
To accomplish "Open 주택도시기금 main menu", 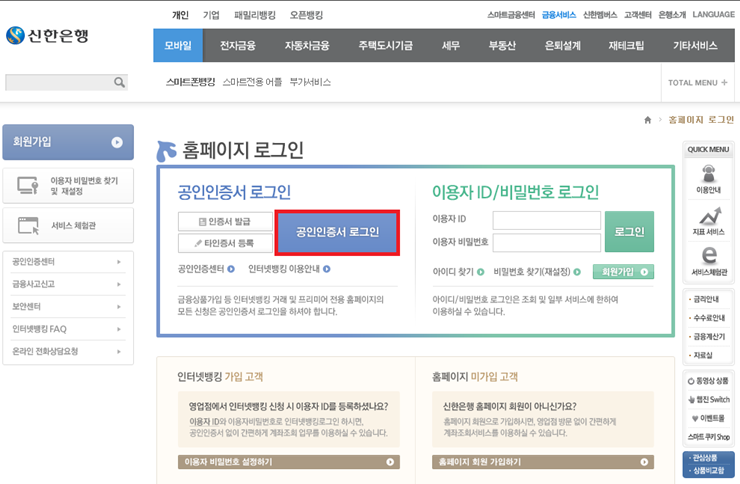I will click(386, 45).
